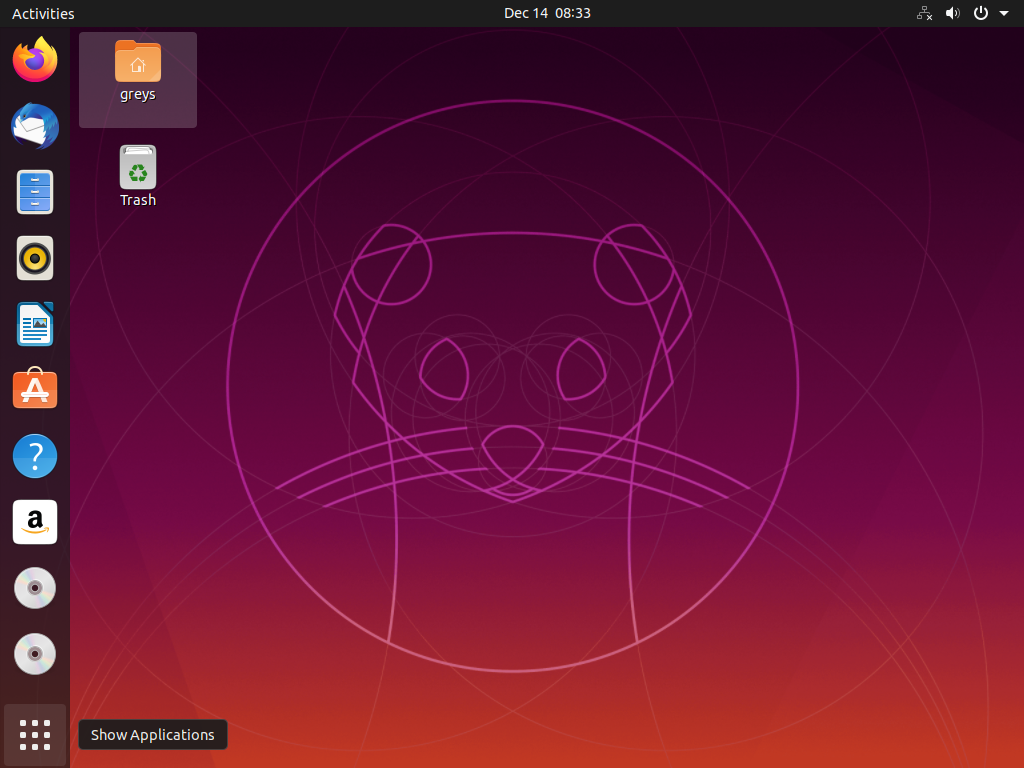This screenshot has height=768, width=1024.
Task: Click the "greys" folder label
Action: click(x=138, y=94)
